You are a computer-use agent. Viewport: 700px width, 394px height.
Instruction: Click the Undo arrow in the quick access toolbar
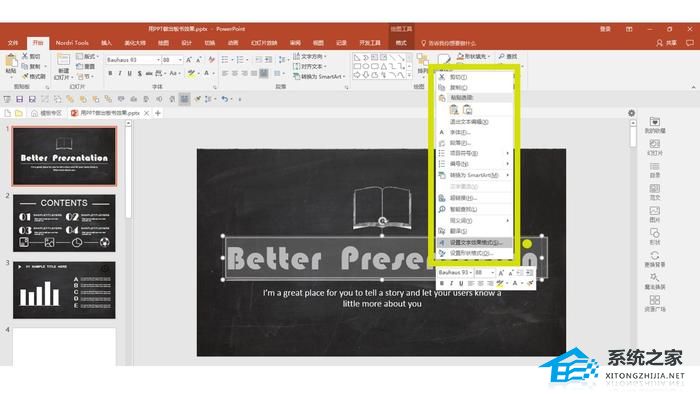[x=225, y=99]
